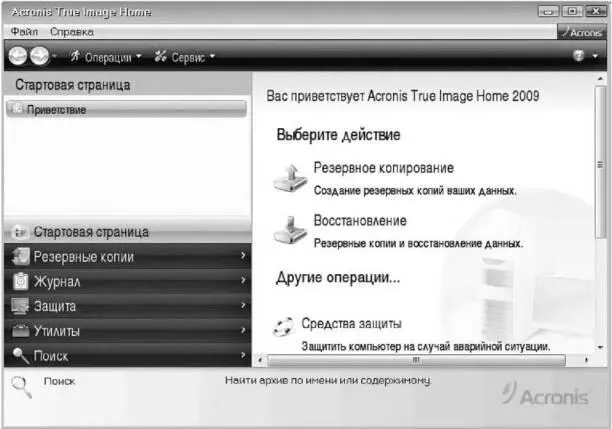612x429 pixels.
Task: Go back with the left navigation arrow
Action: point(18,56)
